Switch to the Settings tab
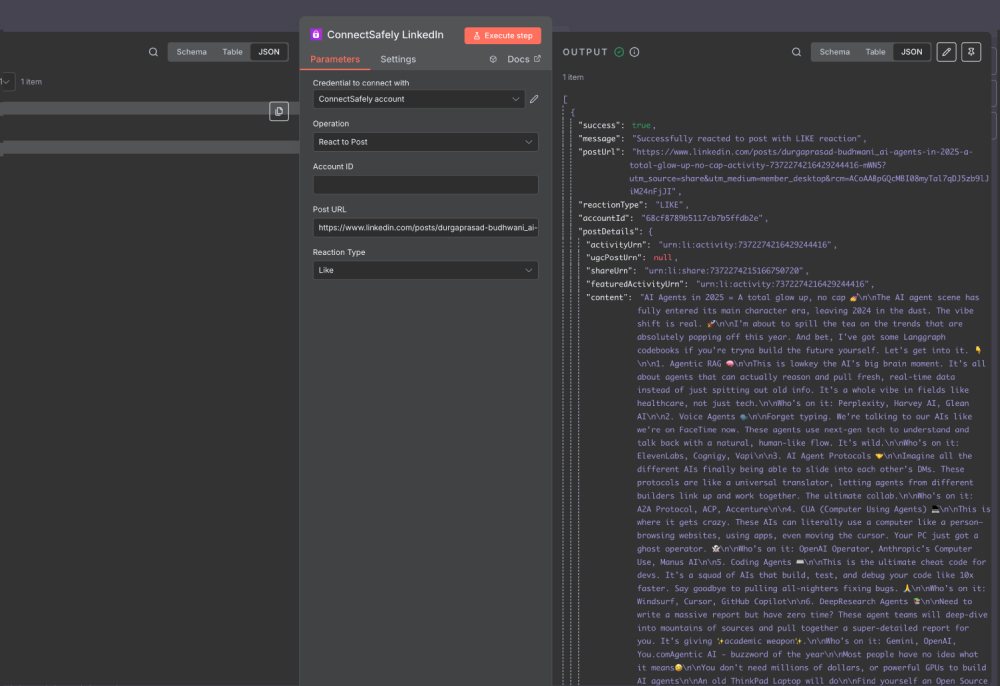This screenshot has height=686, width=1000. pos(398,59)
